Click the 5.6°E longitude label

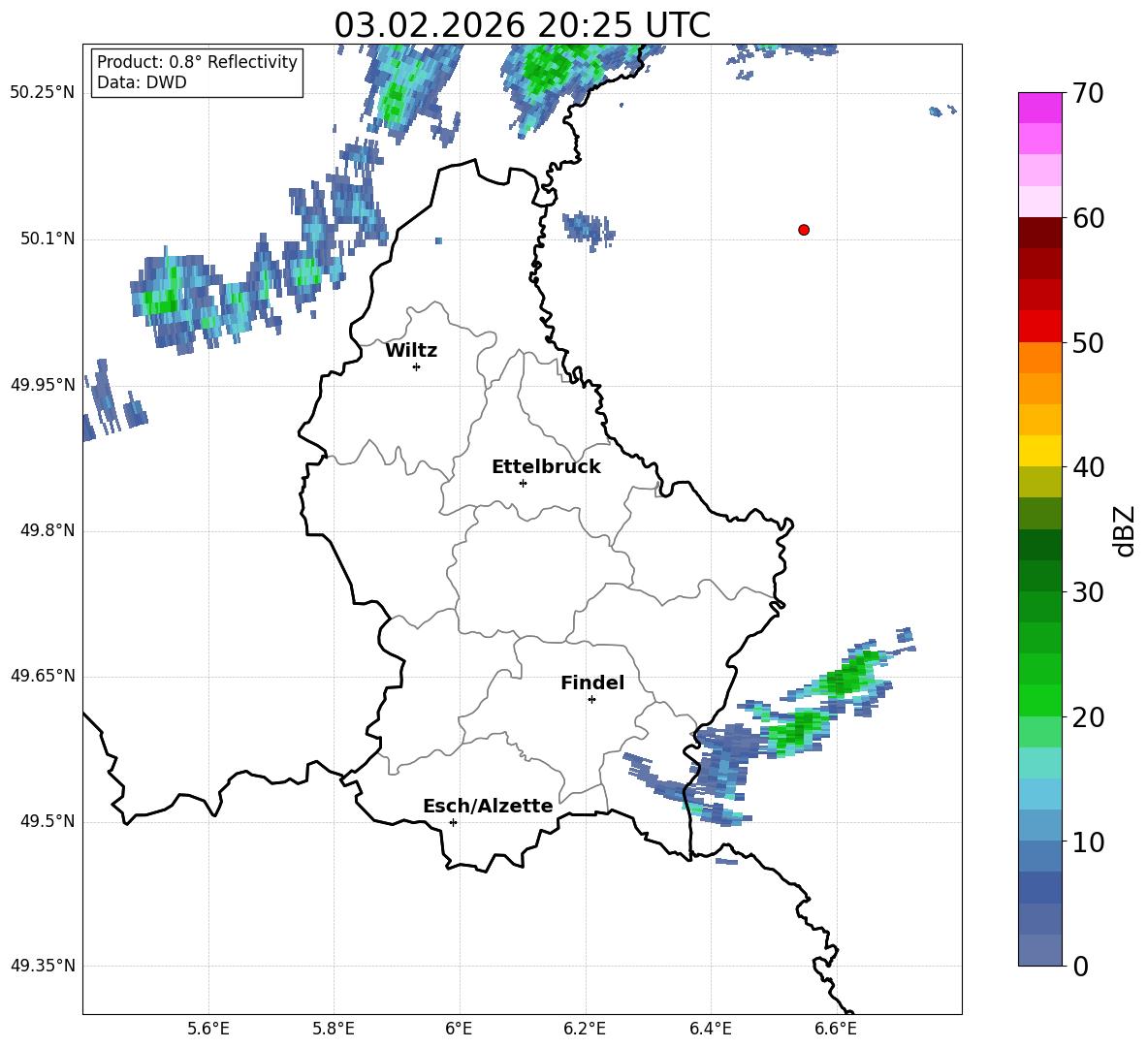pos(208,1030)
